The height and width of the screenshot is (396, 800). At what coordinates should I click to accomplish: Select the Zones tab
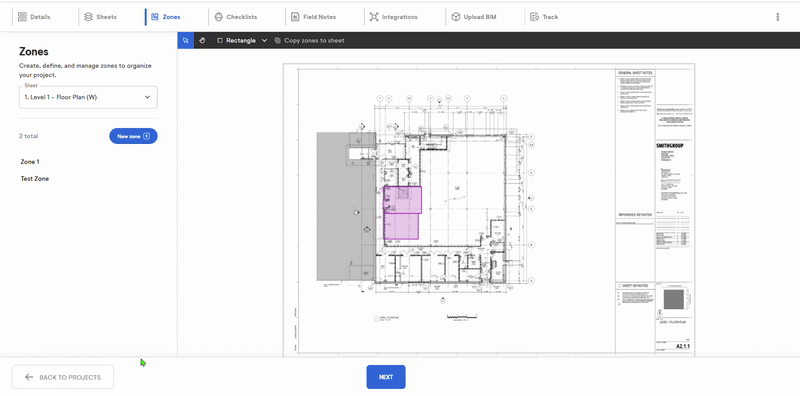pos(166,17)
